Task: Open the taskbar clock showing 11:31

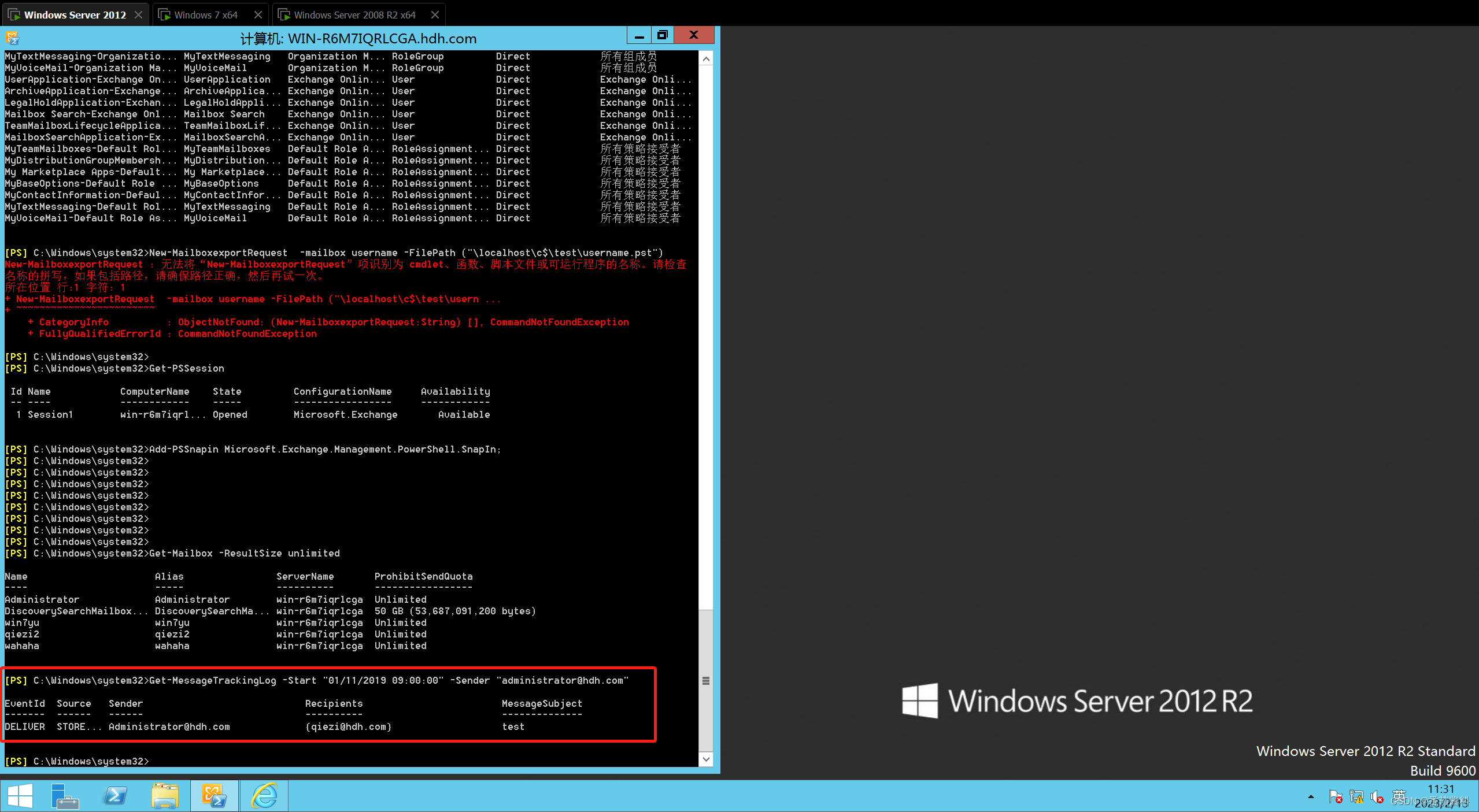Action: (1440, 796)
